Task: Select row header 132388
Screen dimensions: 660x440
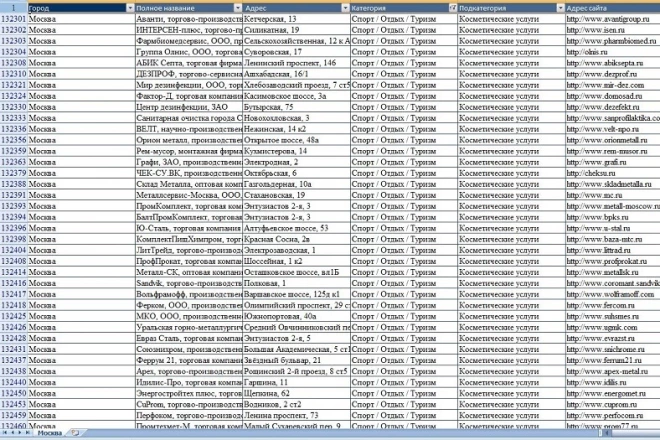Action: [14, 183]
